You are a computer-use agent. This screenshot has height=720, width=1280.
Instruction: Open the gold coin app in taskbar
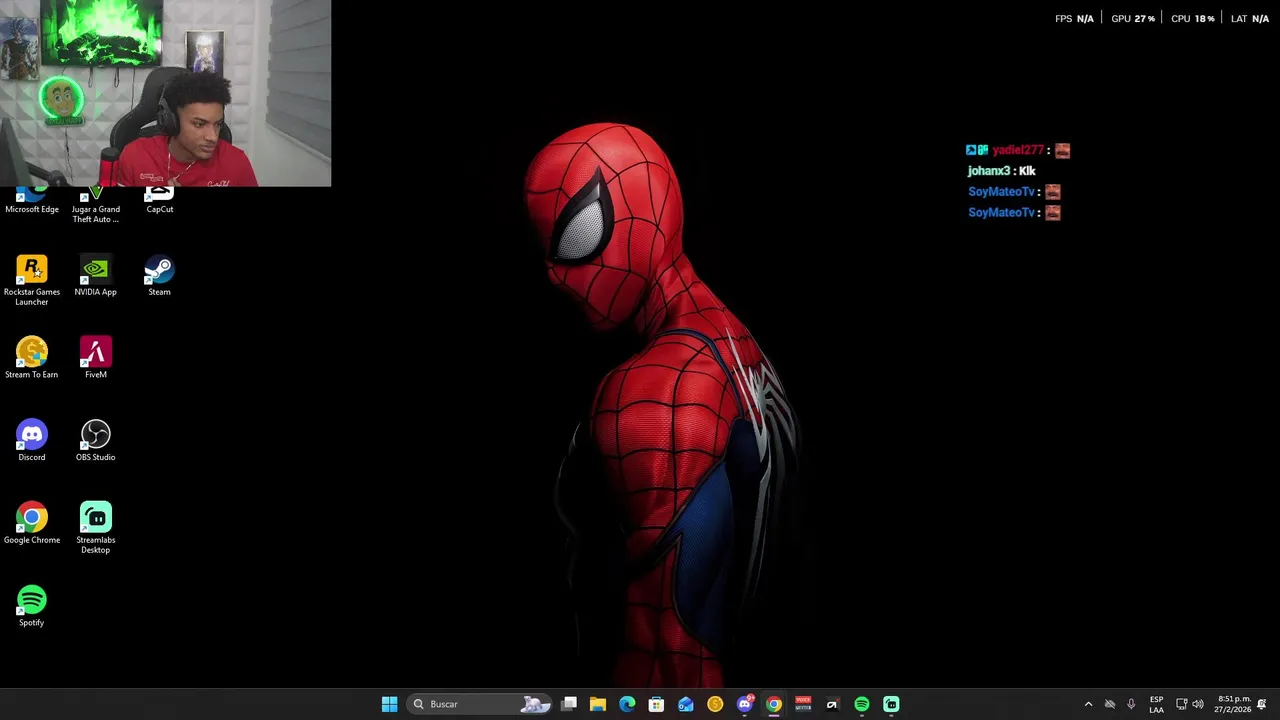715,704
